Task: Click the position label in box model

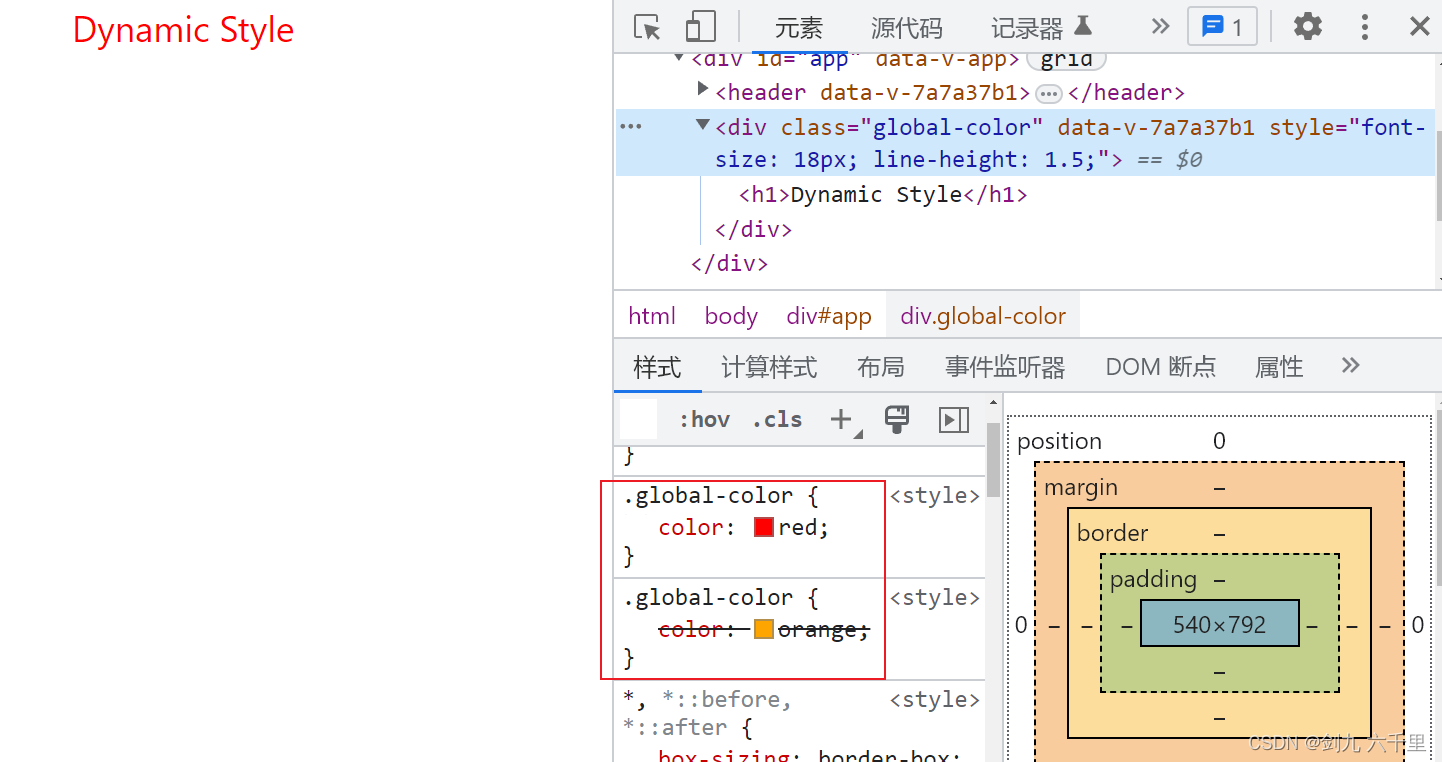Action: [x=1059, y=441]
